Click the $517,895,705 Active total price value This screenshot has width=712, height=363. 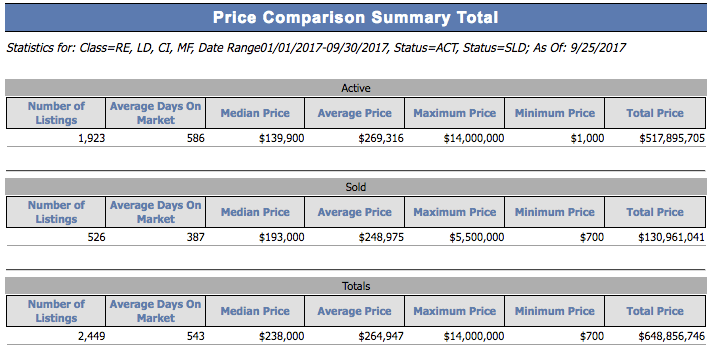(x=672, y=138)
